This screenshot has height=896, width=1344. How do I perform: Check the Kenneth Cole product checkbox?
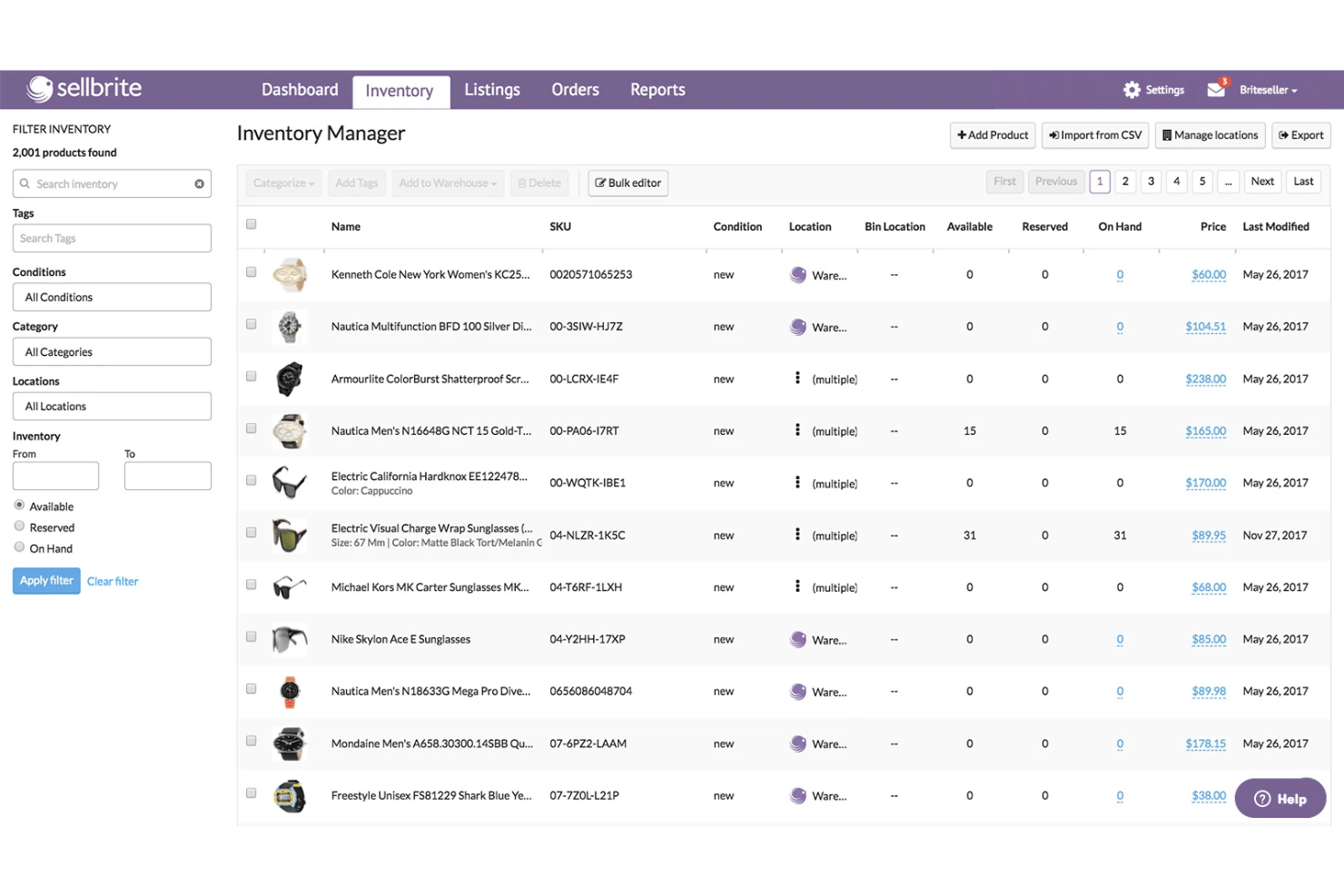coord(252,272)
